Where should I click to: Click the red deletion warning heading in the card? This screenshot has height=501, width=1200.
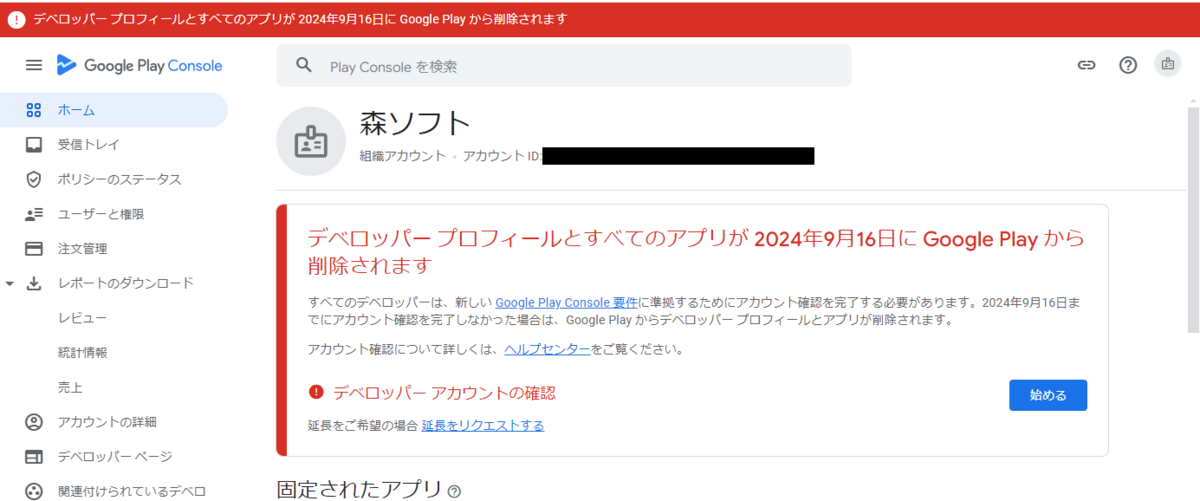[696, 252]
